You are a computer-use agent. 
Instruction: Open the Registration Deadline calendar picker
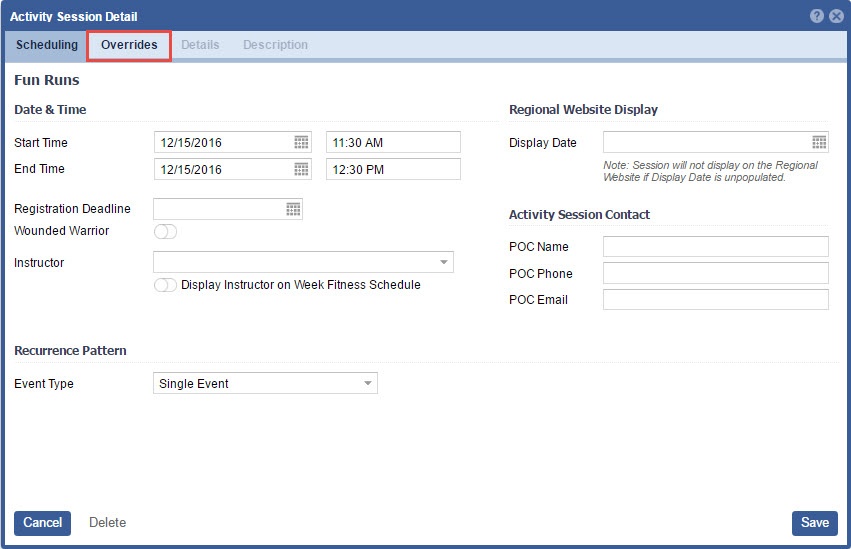pyautogui.click(x=293, y=209)
